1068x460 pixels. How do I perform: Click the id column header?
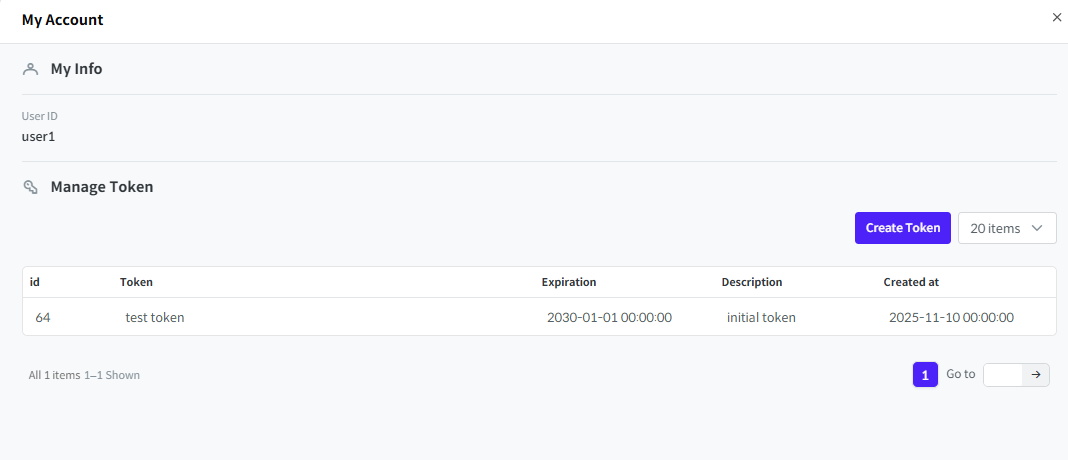pyautogui.click(x=35, y=282)
